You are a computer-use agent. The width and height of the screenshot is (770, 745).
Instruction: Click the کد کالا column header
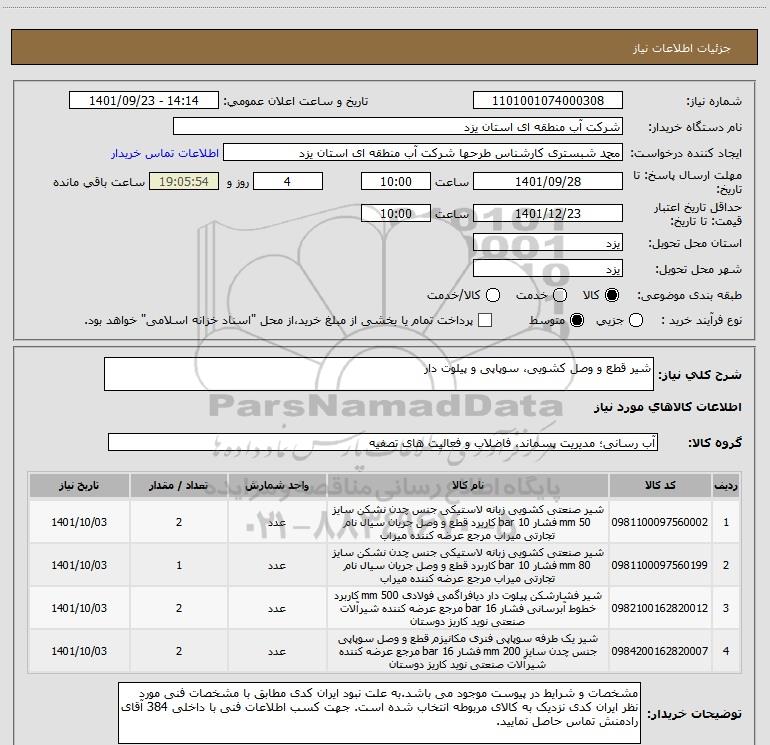(x=660, y=485)
